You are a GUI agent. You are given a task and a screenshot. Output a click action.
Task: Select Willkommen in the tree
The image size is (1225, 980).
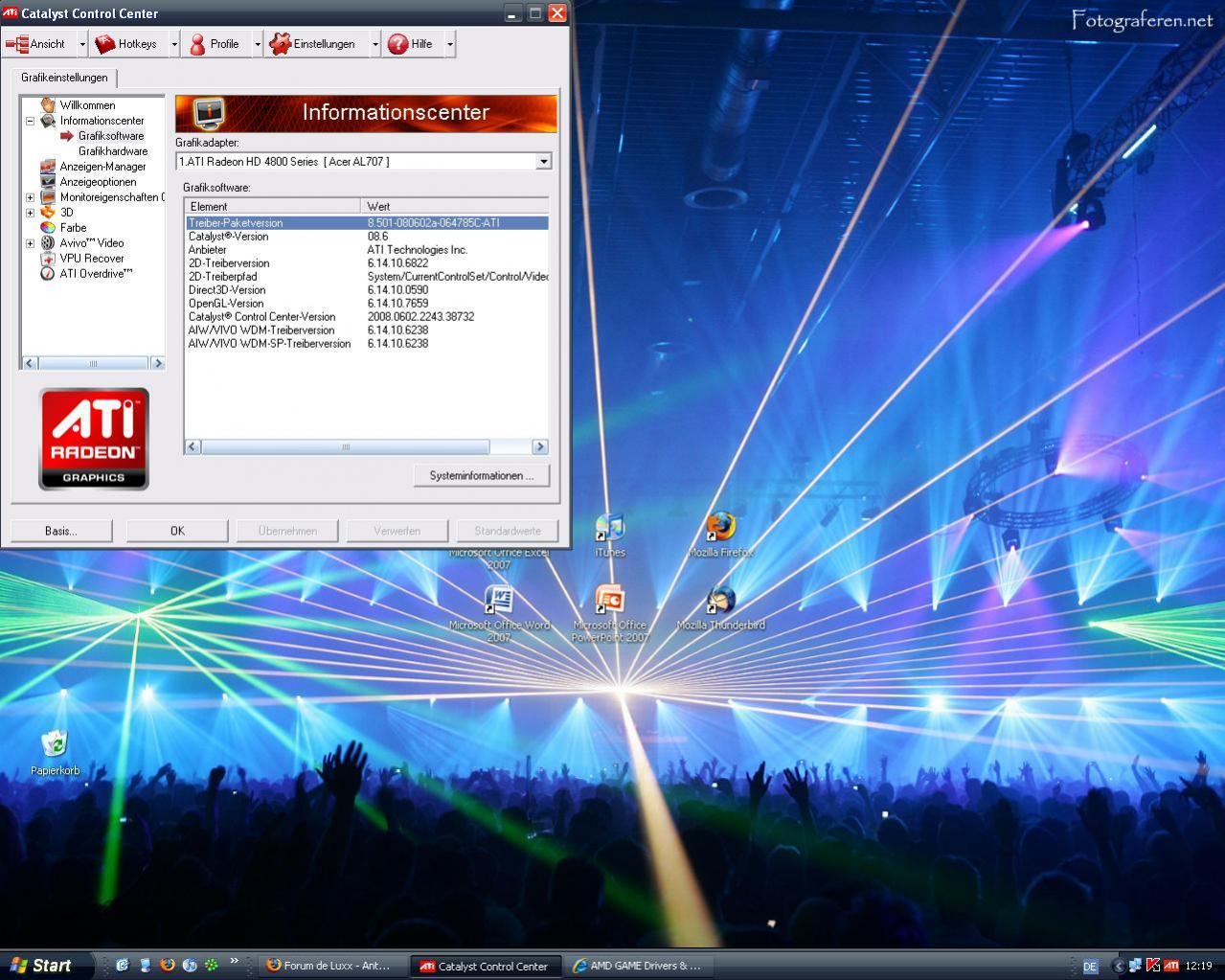(x=87, y=105)
